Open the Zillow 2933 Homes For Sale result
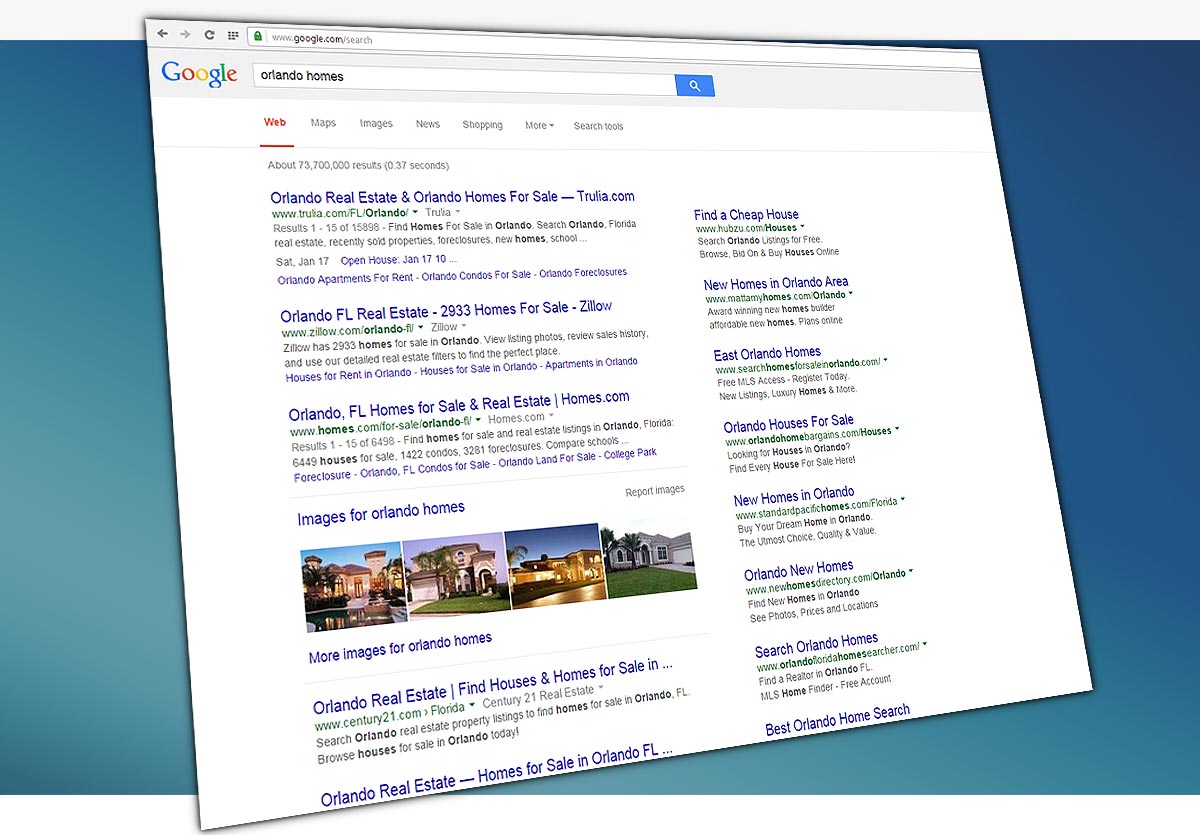 (x=446, y=311)
